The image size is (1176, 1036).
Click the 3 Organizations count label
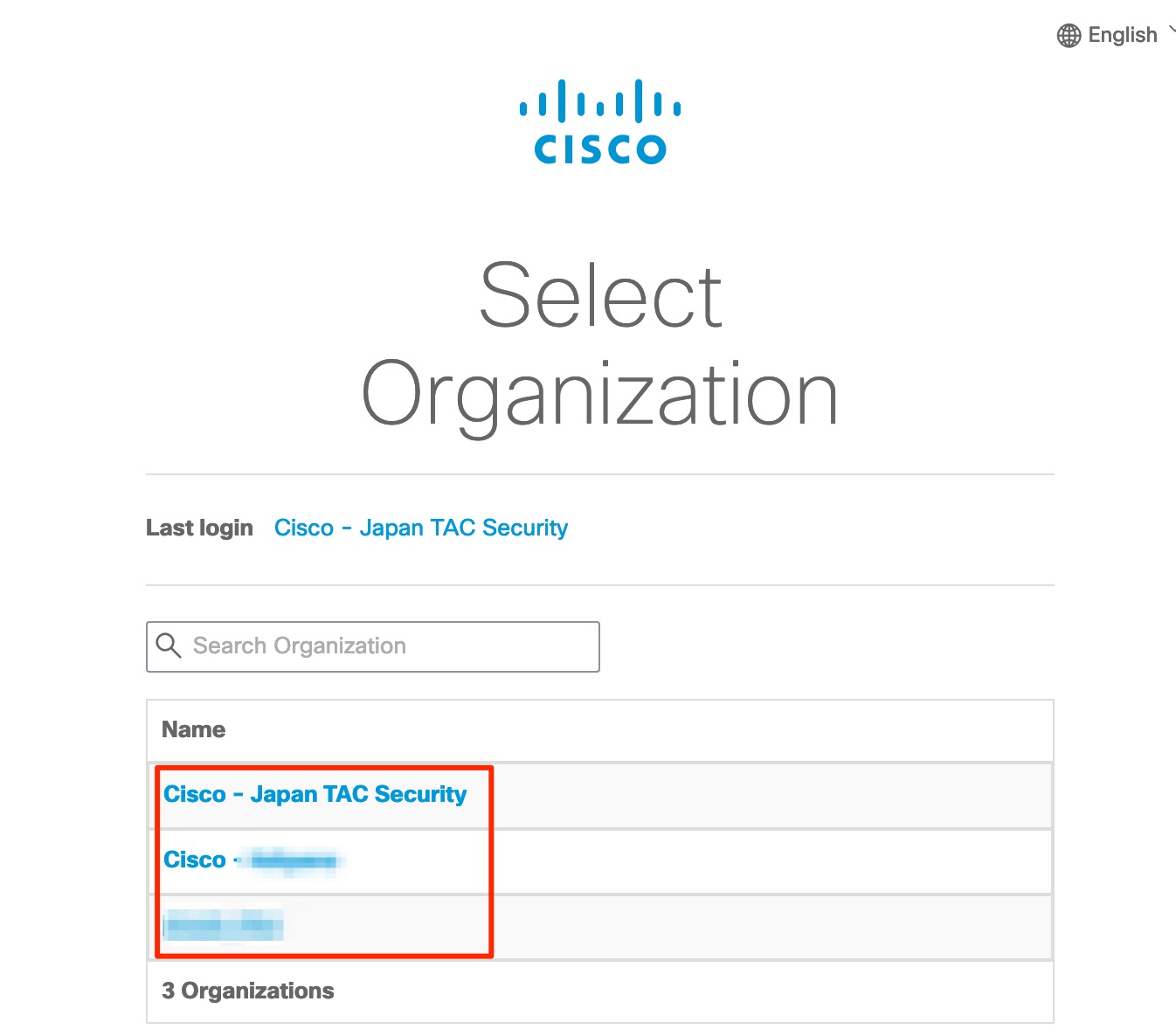[248, 991]
